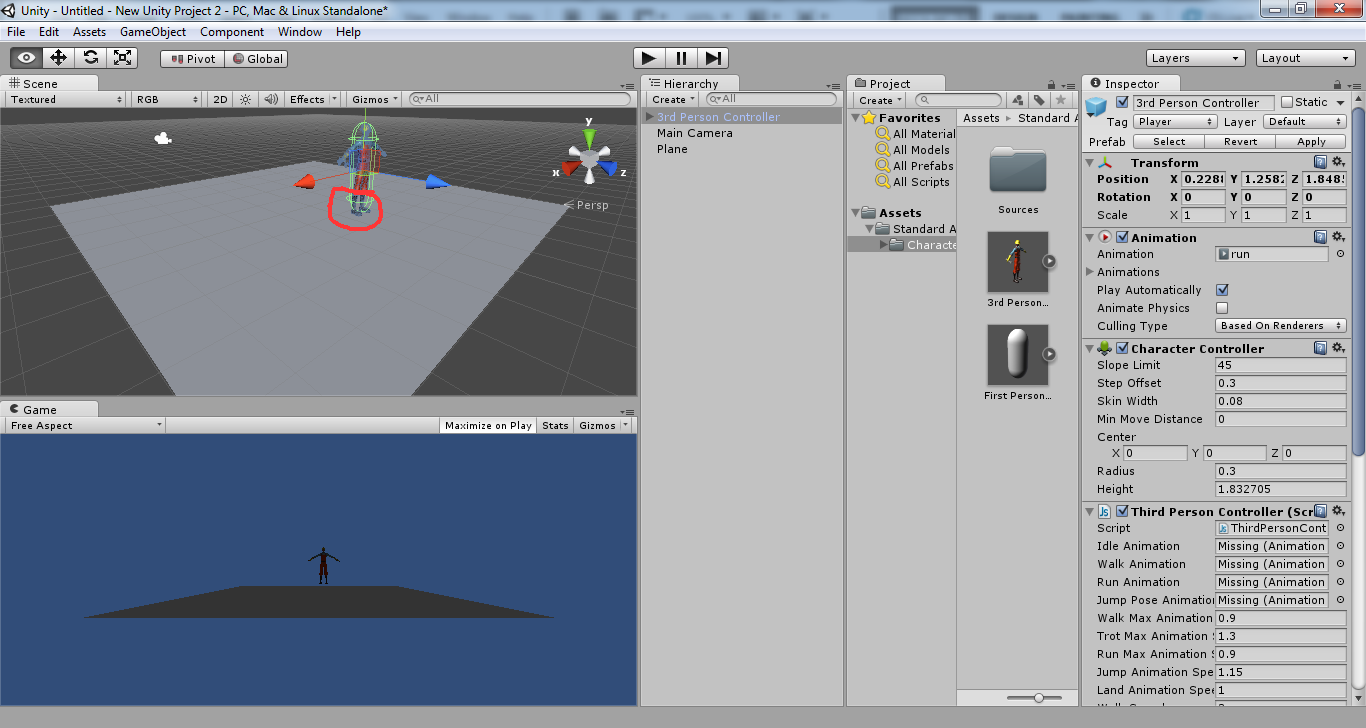Click Search by Label tag icon in Project

tap(1039, 100)
